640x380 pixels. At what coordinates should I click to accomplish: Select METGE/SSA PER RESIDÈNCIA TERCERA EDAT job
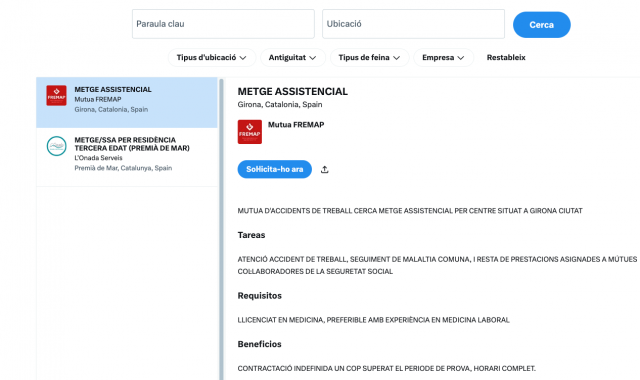127,157
